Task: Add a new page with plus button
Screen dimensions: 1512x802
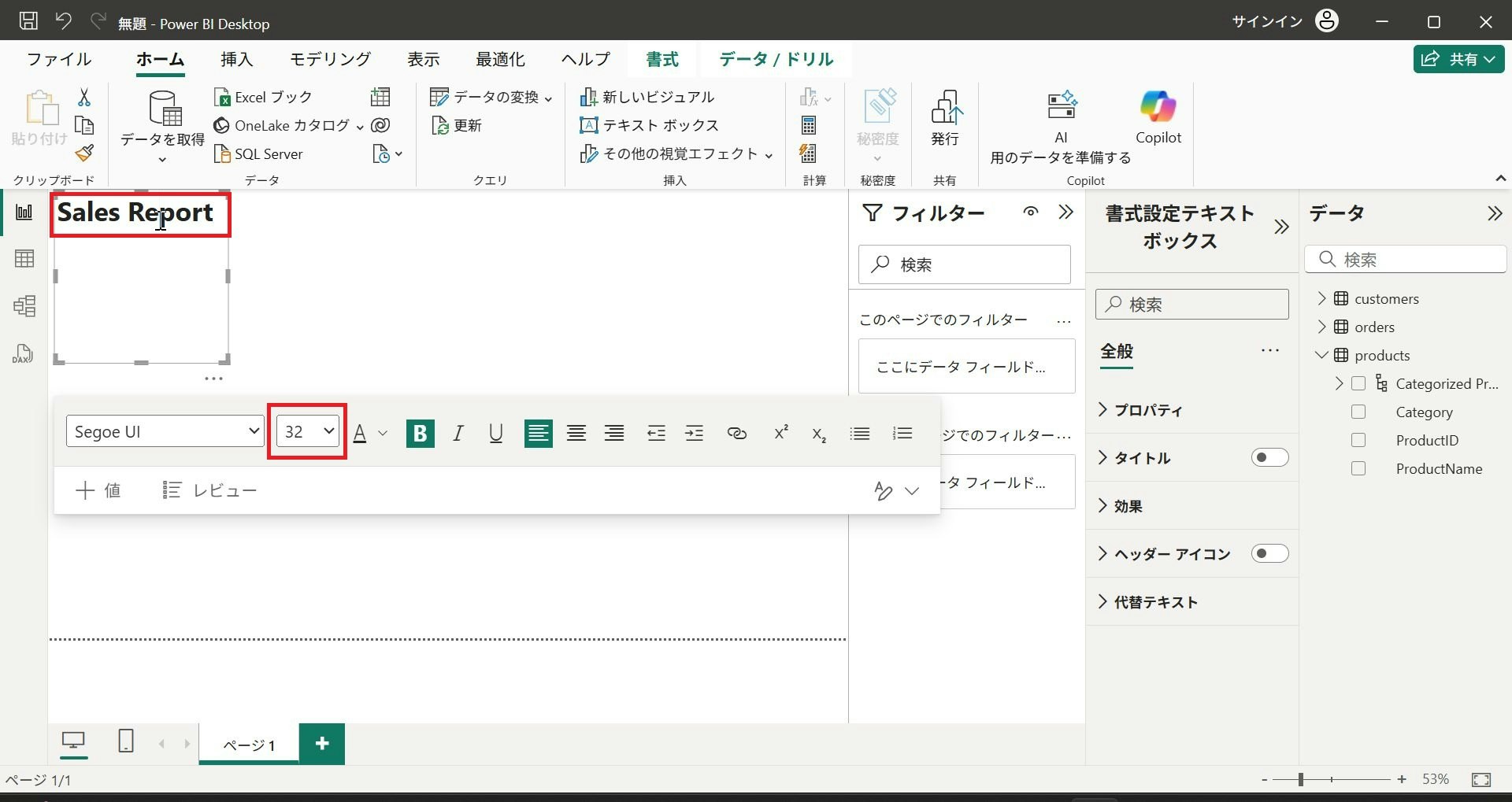Action: coord(322,743)
